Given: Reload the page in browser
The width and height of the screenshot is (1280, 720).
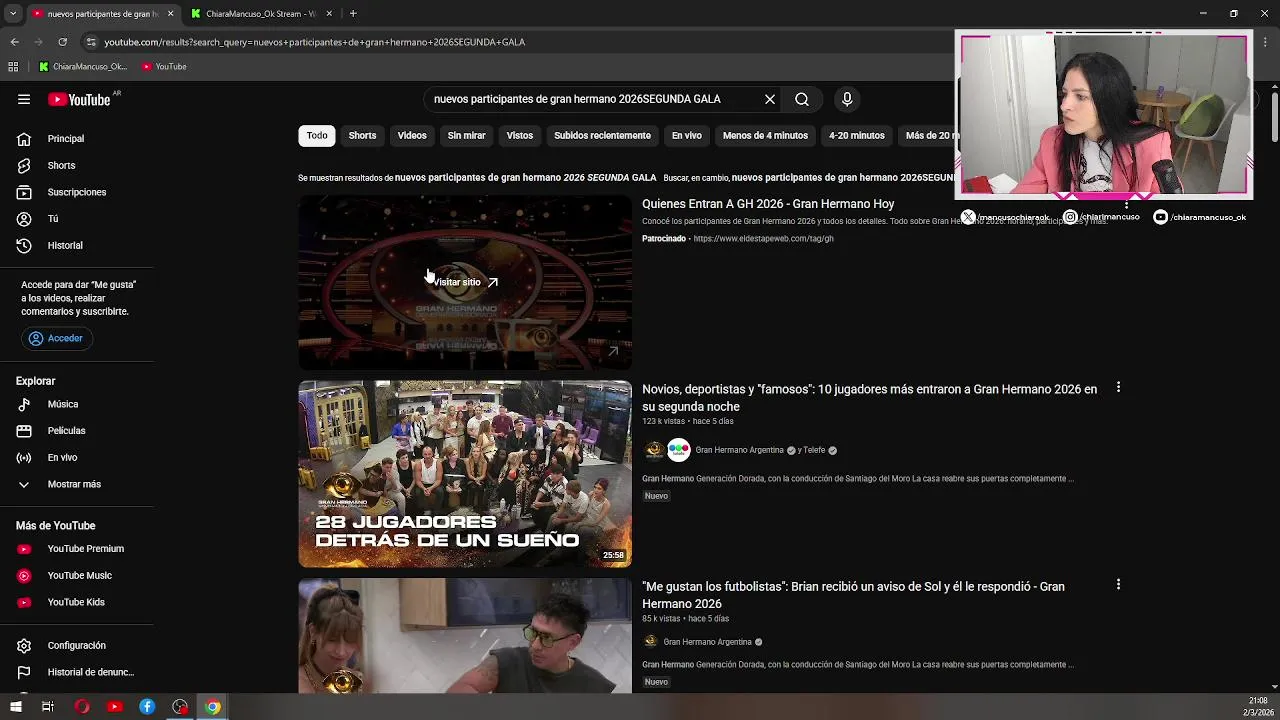Looking at the screenshot, I should 62,42.
